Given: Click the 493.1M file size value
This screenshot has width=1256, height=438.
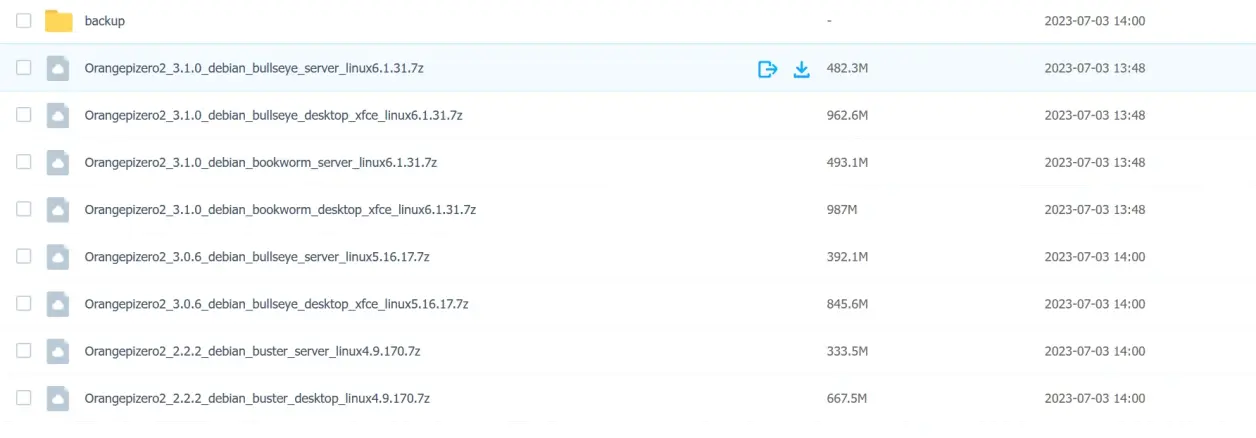Looking at the screenshot, I should point(847,163).
